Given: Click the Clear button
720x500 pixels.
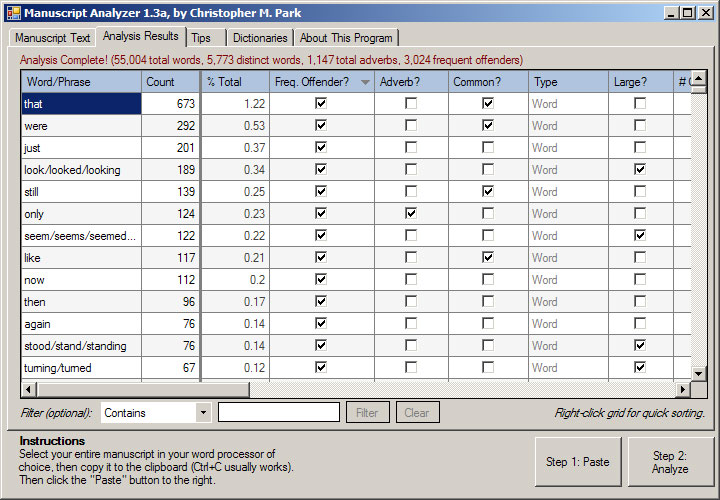Looking at the screenshot, I should tap(417, 412).
